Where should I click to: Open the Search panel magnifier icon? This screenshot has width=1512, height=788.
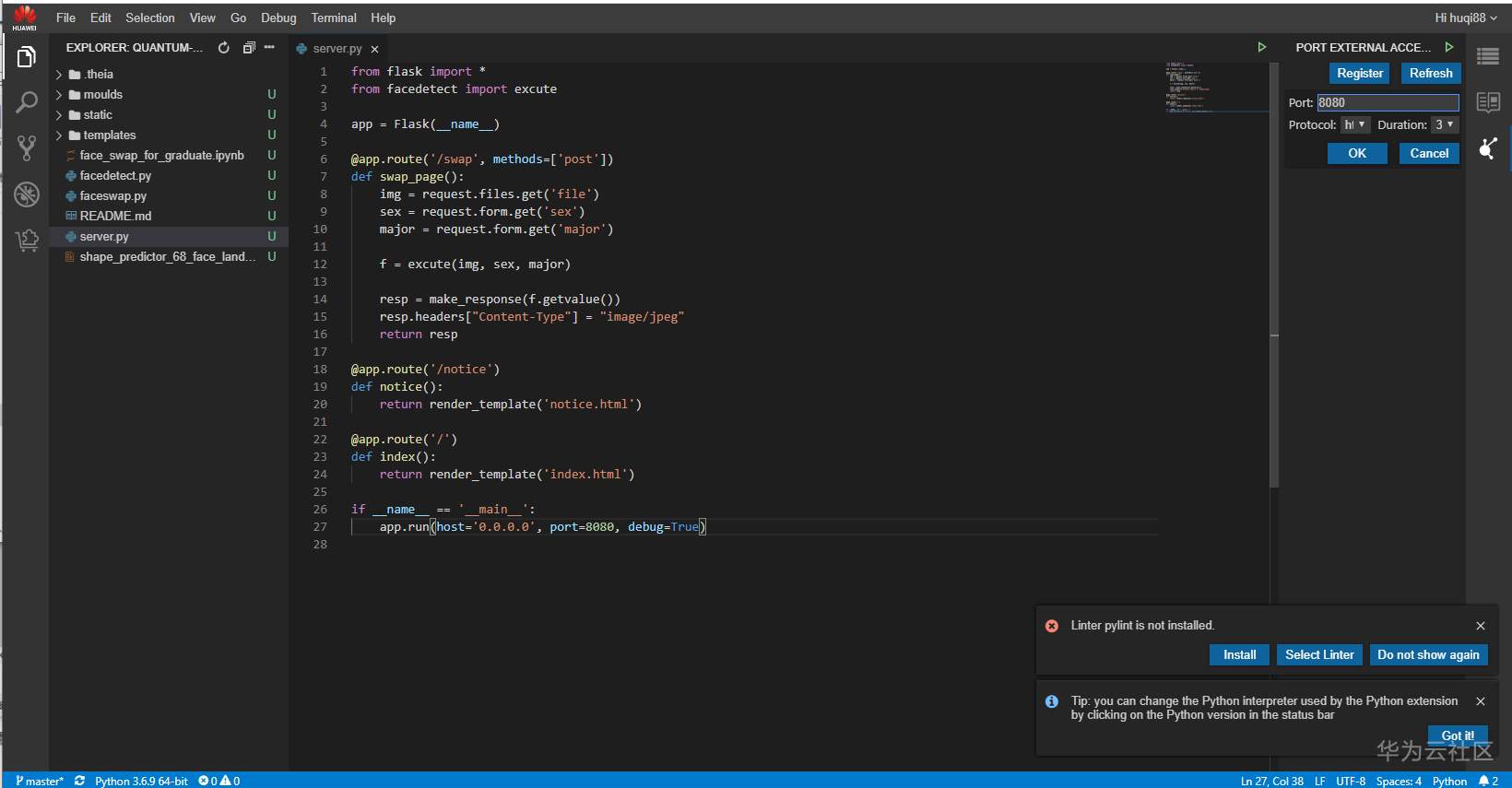pyautogui.click(x=27, y=102)
